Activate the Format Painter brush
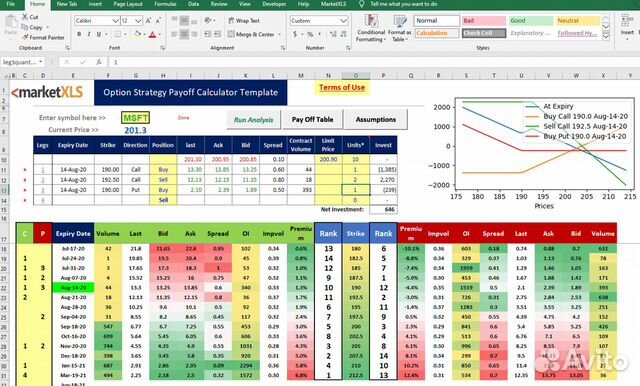Image resolution: width=640 pixels, height=386 pixels. [x=25, y=38]
